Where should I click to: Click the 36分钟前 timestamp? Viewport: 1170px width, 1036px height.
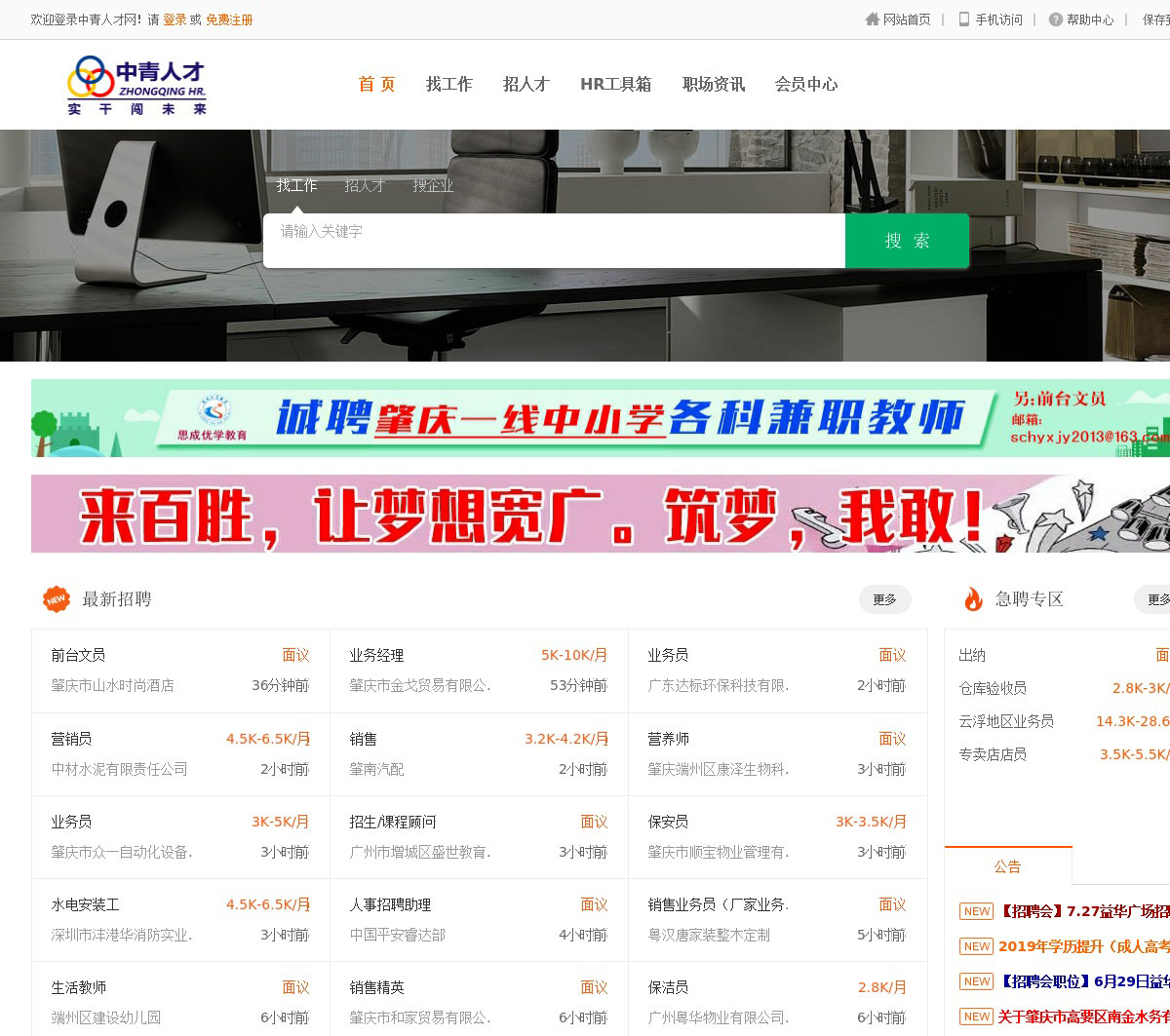[x=281, y=685]
